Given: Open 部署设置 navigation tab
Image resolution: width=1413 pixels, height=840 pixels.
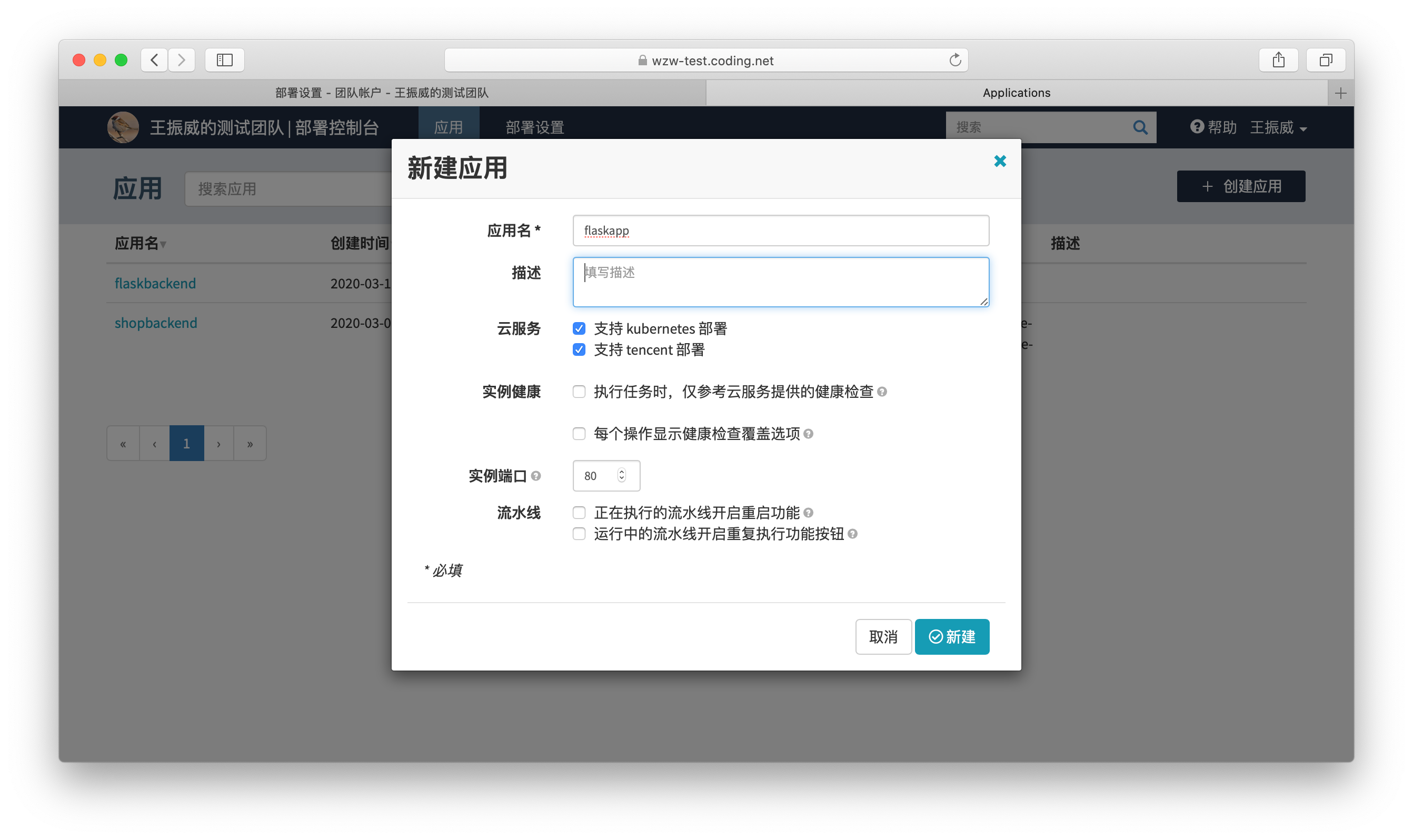Looking at the screenshot, I should click(534, 127).
